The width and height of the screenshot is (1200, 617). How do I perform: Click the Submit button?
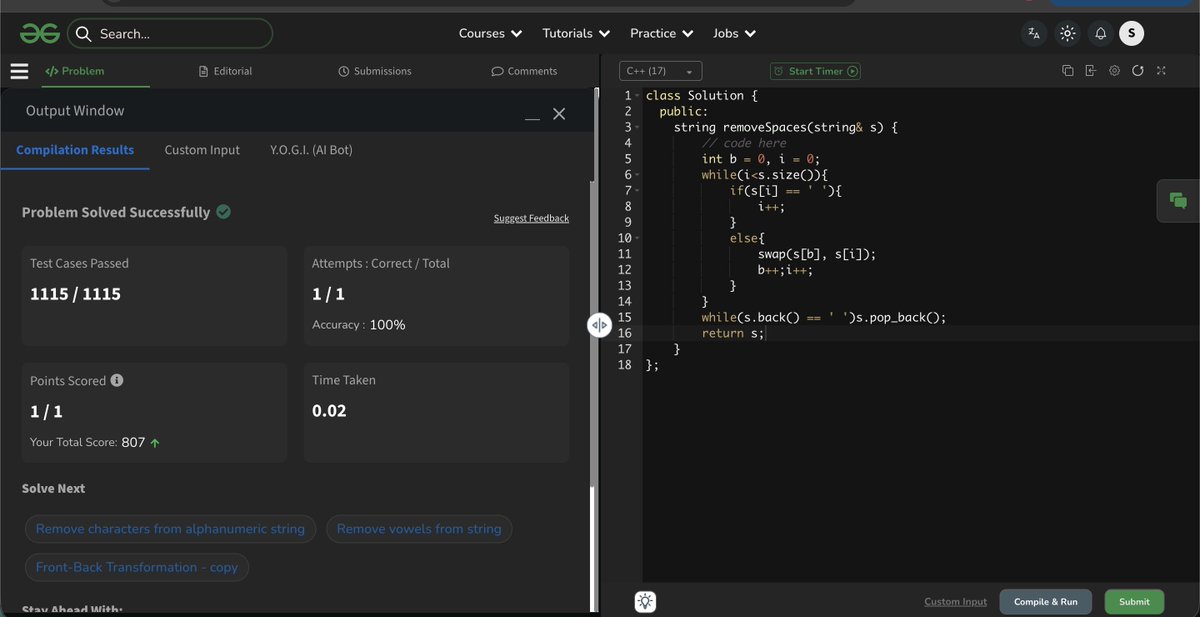coord(1134,602)
